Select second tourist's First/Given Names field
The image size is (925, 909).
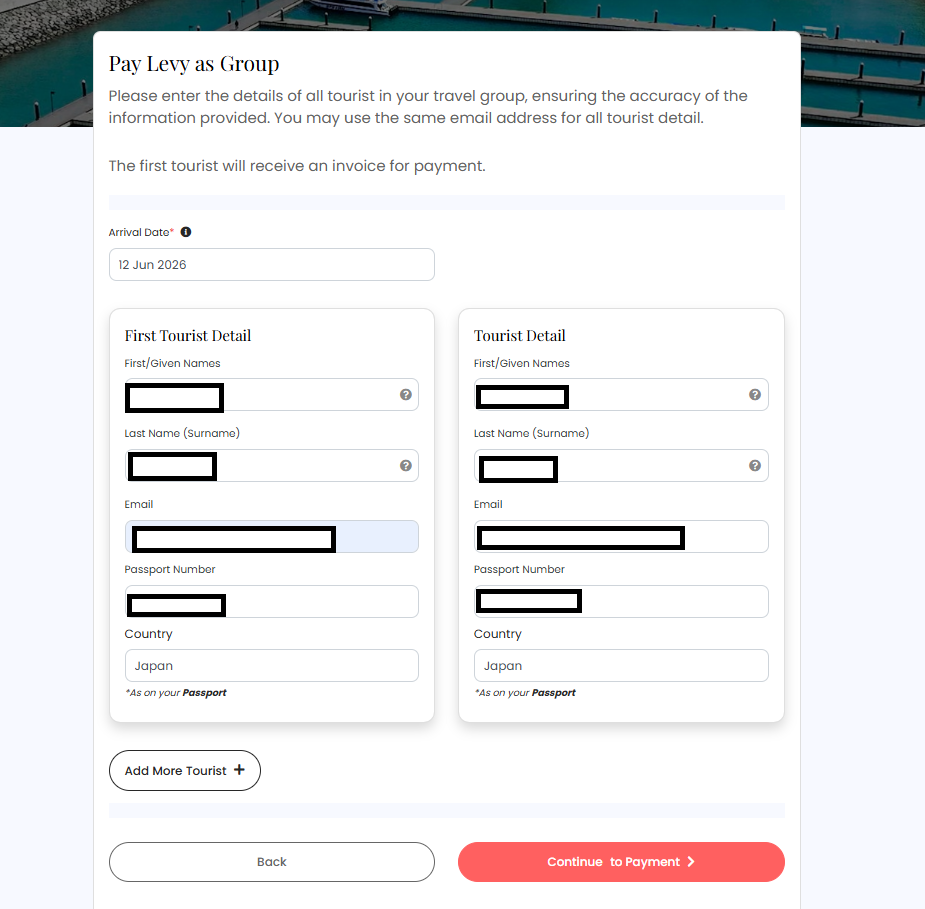pos(621,395)
